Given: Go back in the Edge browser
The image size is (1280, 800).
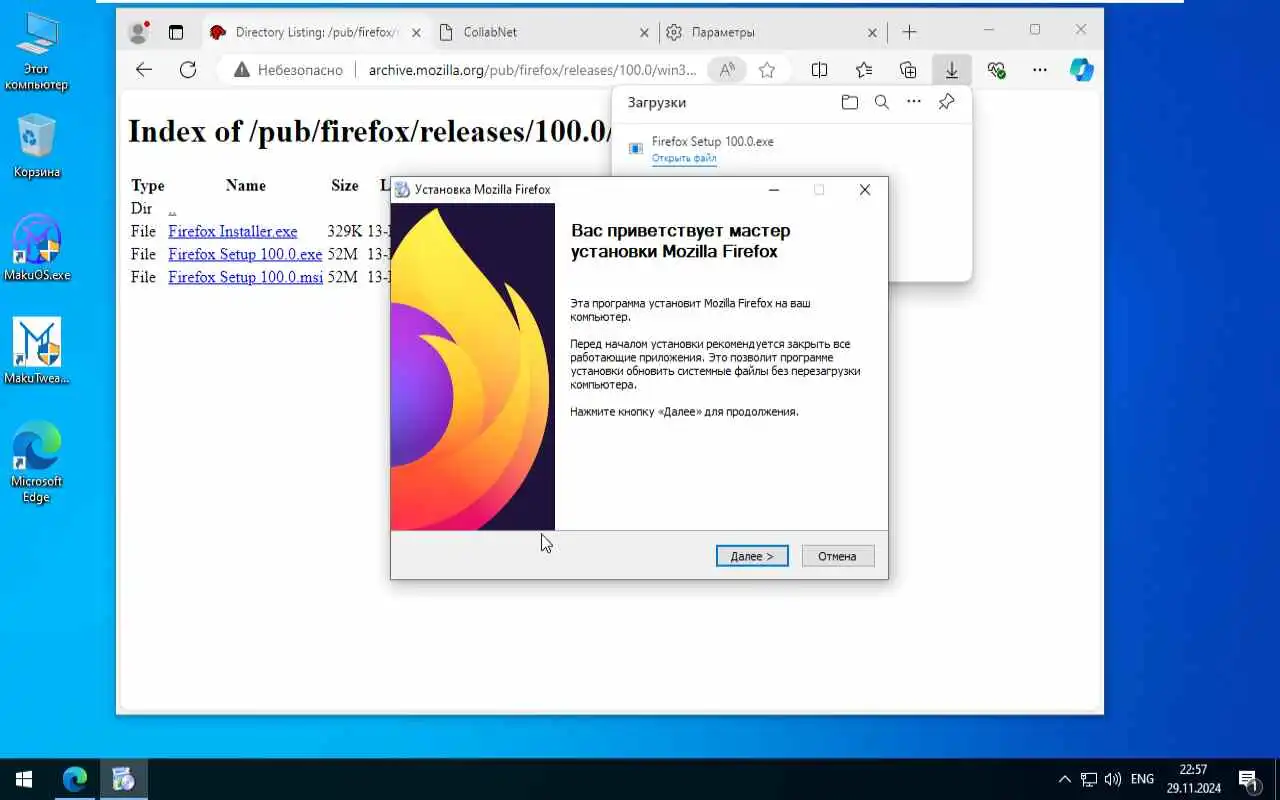Looking at the screenshot, I should point(144,70).
